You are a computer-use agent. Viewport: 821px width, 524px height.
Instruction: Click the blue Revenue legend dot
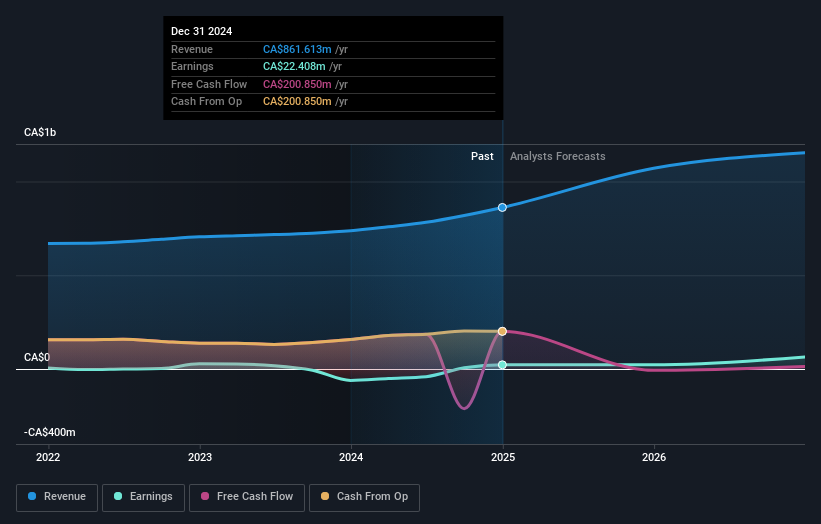[x=32, y=496]
